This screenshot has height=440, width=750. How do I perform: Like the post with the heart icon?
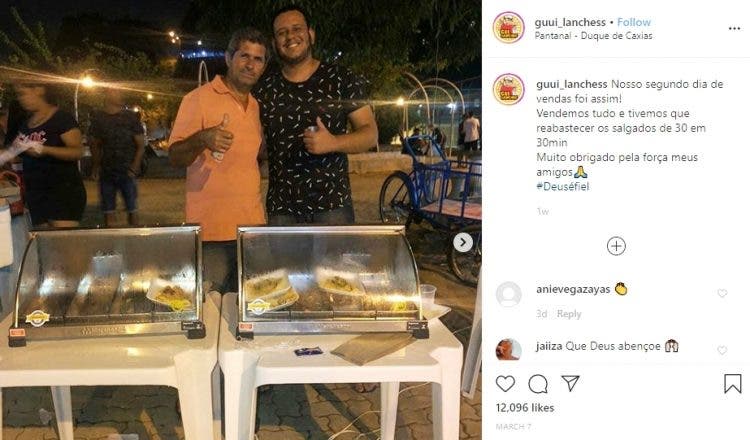505,384
